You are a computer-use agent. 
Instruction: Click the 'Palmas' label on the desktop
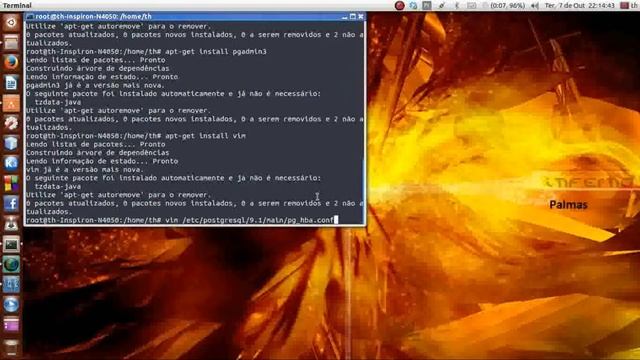click(x=568, y=205)
